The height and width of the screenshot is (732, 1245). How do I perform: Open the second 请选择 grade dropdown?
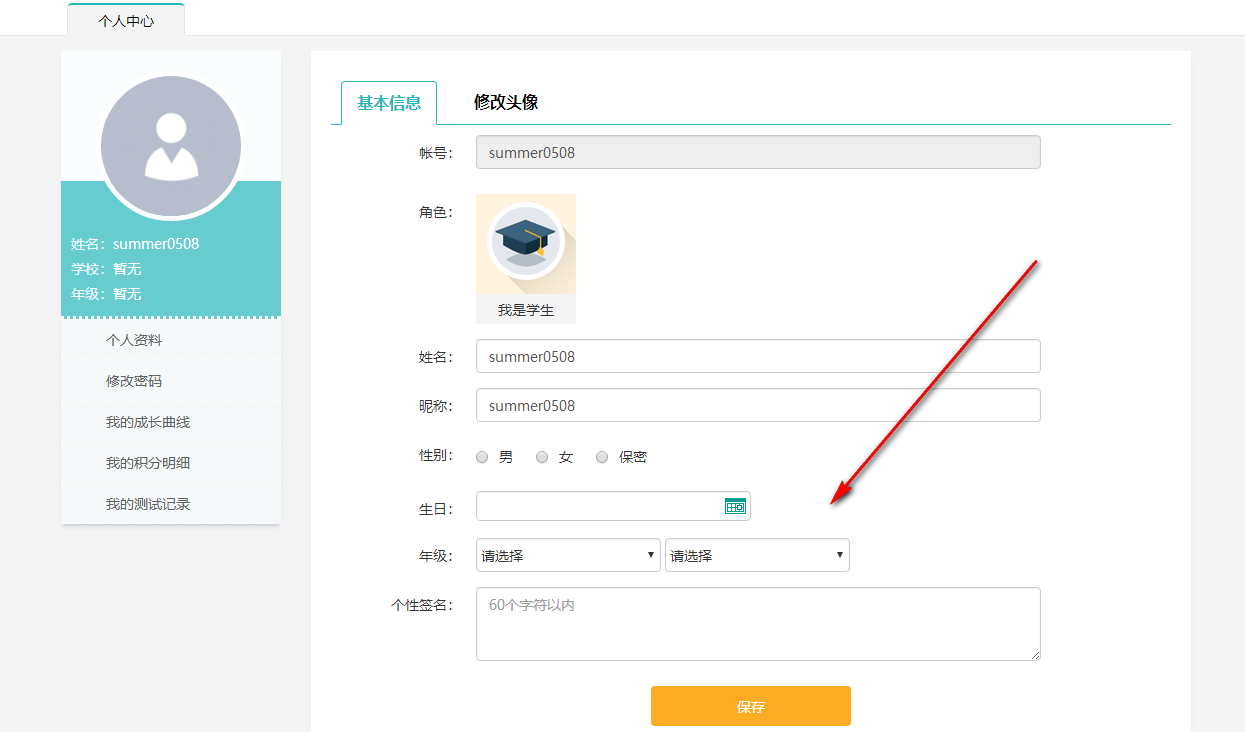point(757,554)
